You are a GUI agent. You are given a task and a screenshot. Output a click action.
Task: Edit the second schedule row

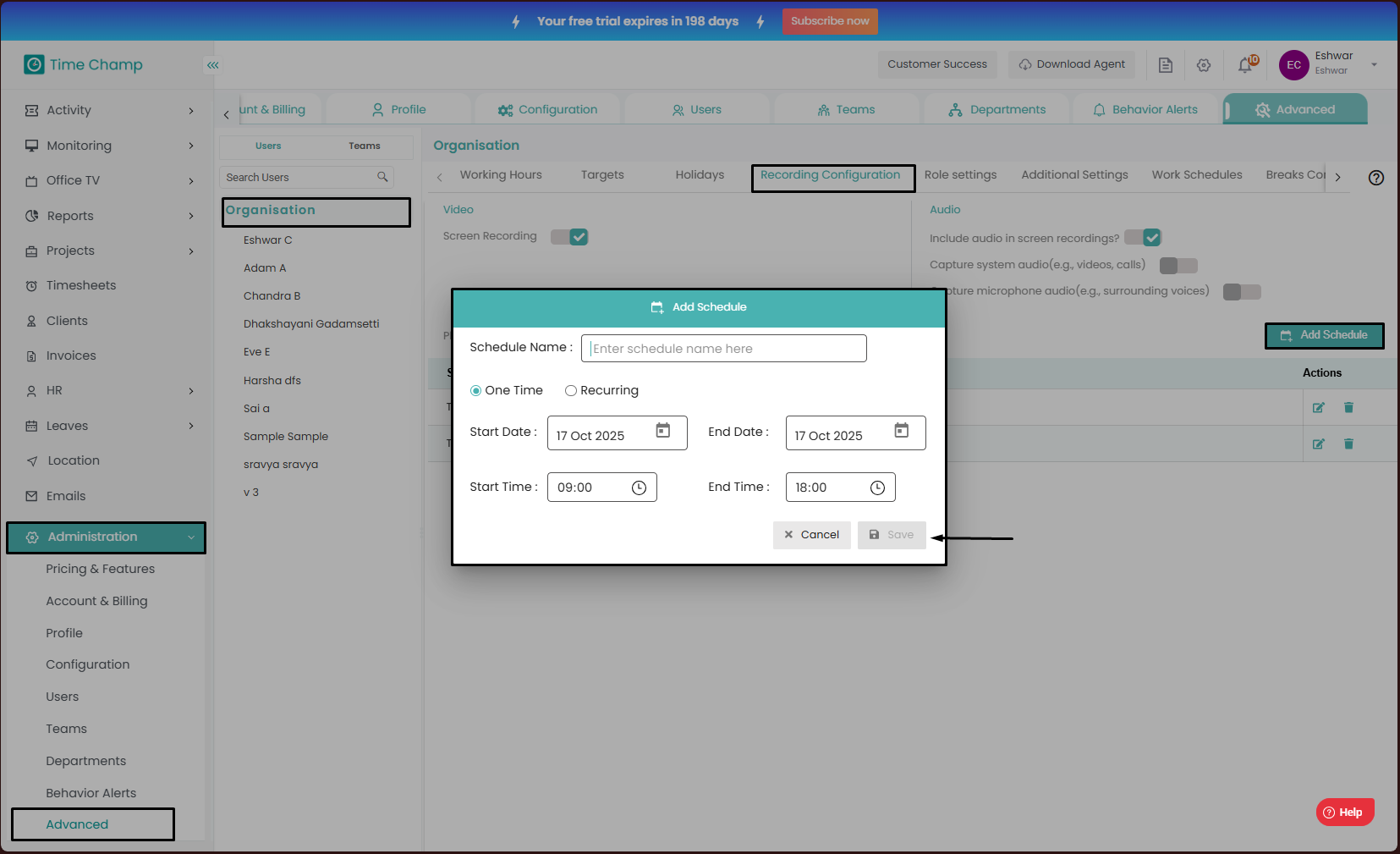1318,444
